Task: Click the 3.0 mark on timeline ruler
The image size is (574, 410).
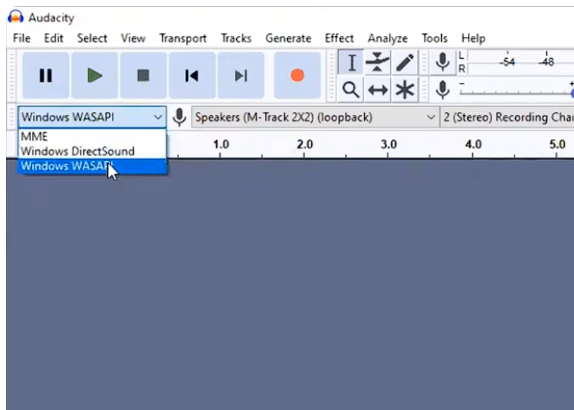Action: coord(388,145)
